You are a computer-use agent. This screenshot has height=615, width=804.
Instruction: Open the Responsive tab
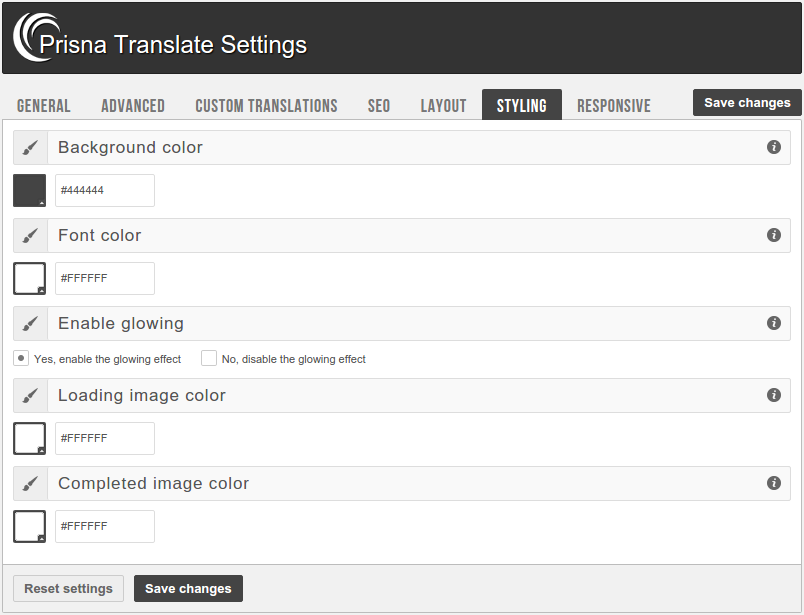coord(614,106)
